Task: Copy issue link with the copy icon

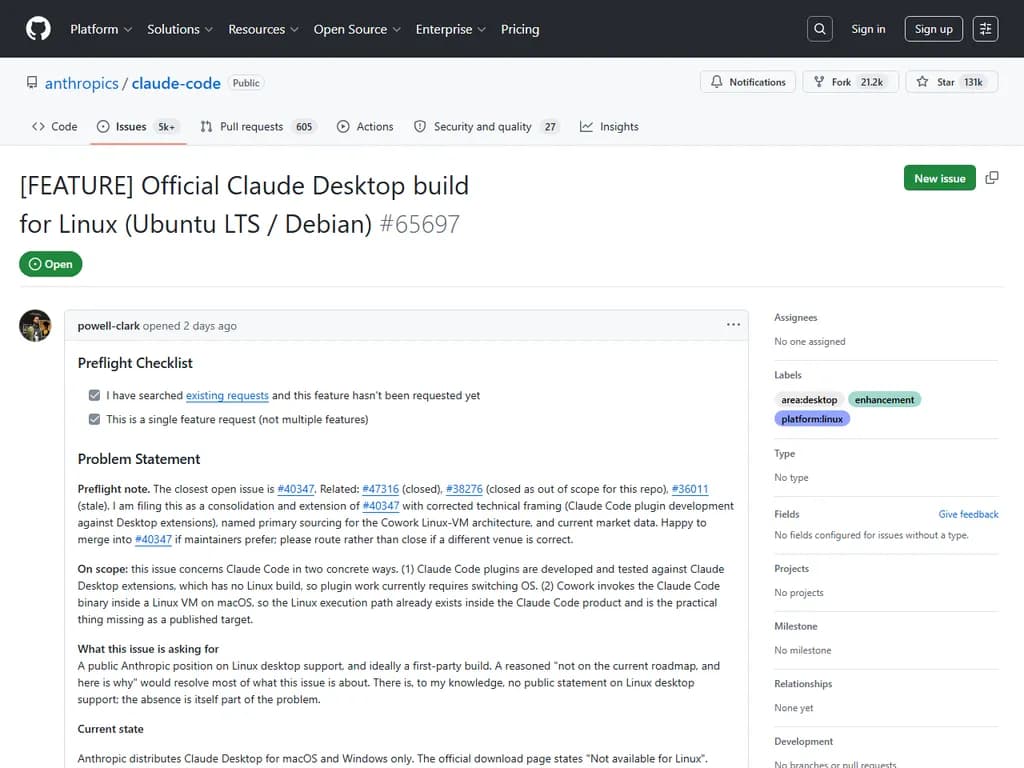Action: click(x=992, y=178)
